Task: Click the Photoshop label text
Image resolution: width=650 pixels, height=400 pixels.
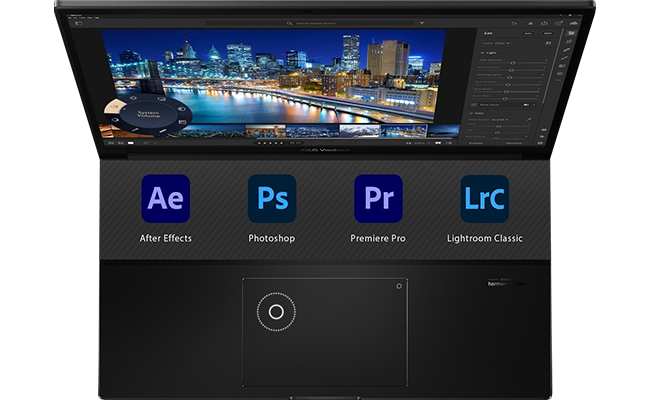Action: [272, 238]
